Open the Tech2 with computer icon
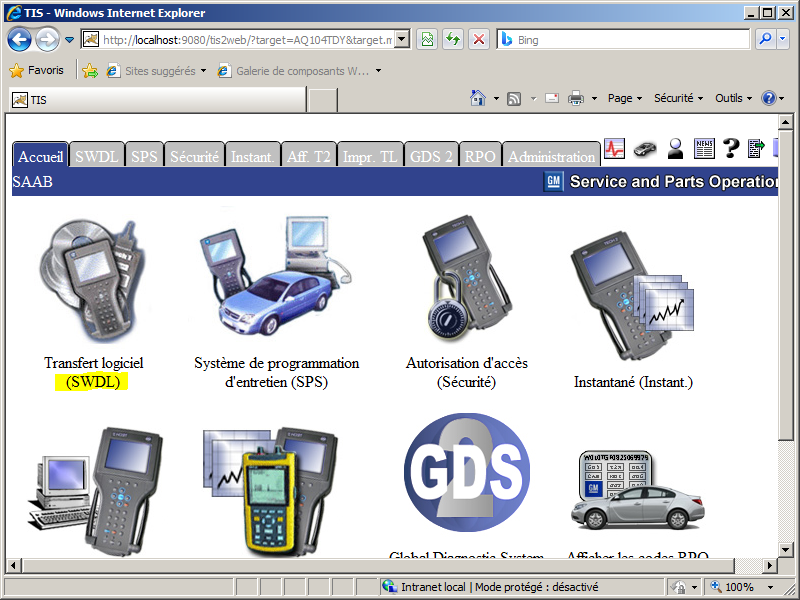 95,491
